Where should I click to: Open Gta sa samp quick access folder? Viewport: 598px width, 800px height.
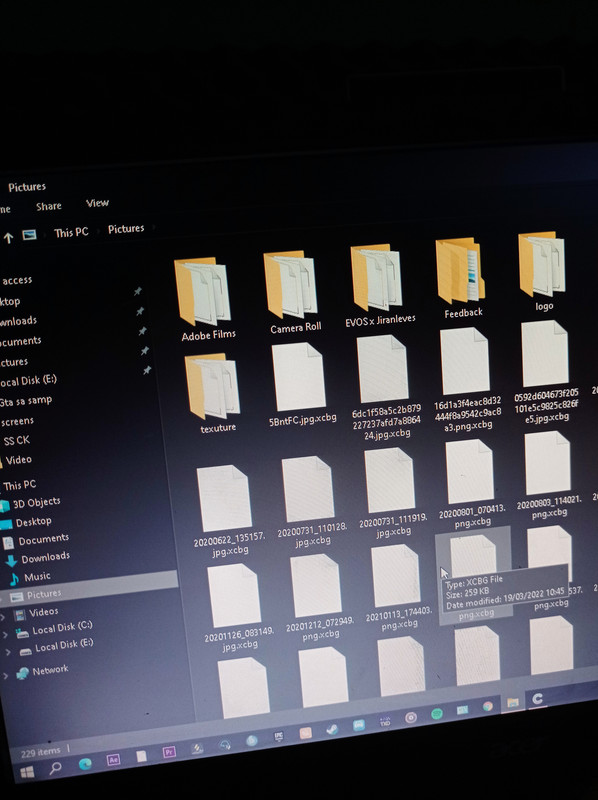coord(26,401)
